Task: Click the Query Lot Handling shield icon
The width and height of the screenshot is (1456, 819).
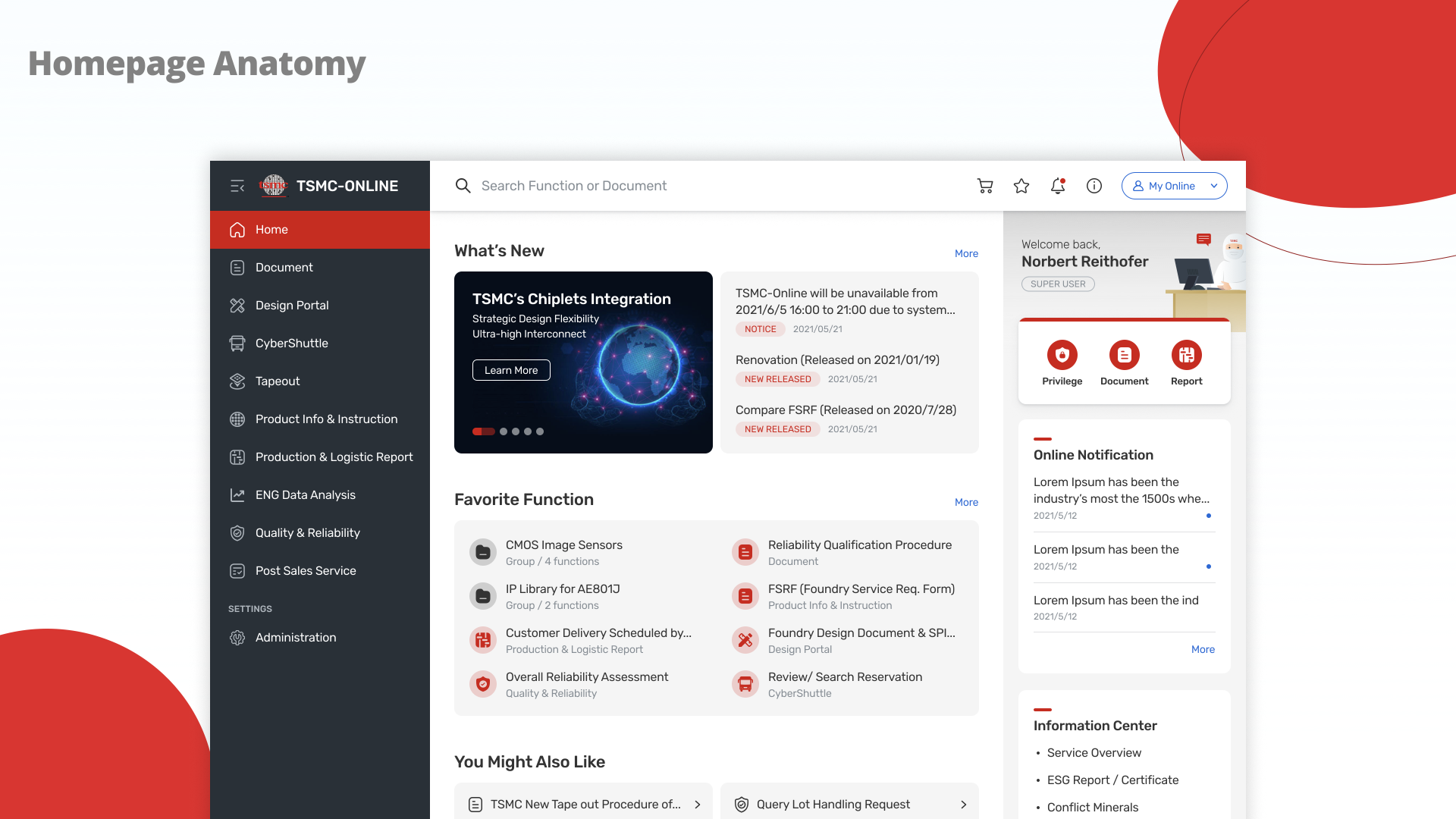Action: 742,805
